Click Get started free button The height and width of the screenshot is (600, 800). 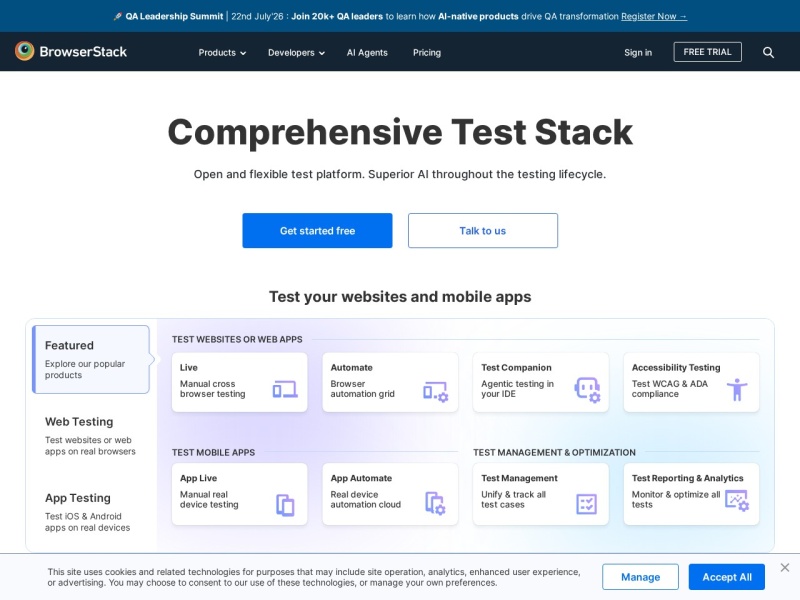click(x=317, y=231)
